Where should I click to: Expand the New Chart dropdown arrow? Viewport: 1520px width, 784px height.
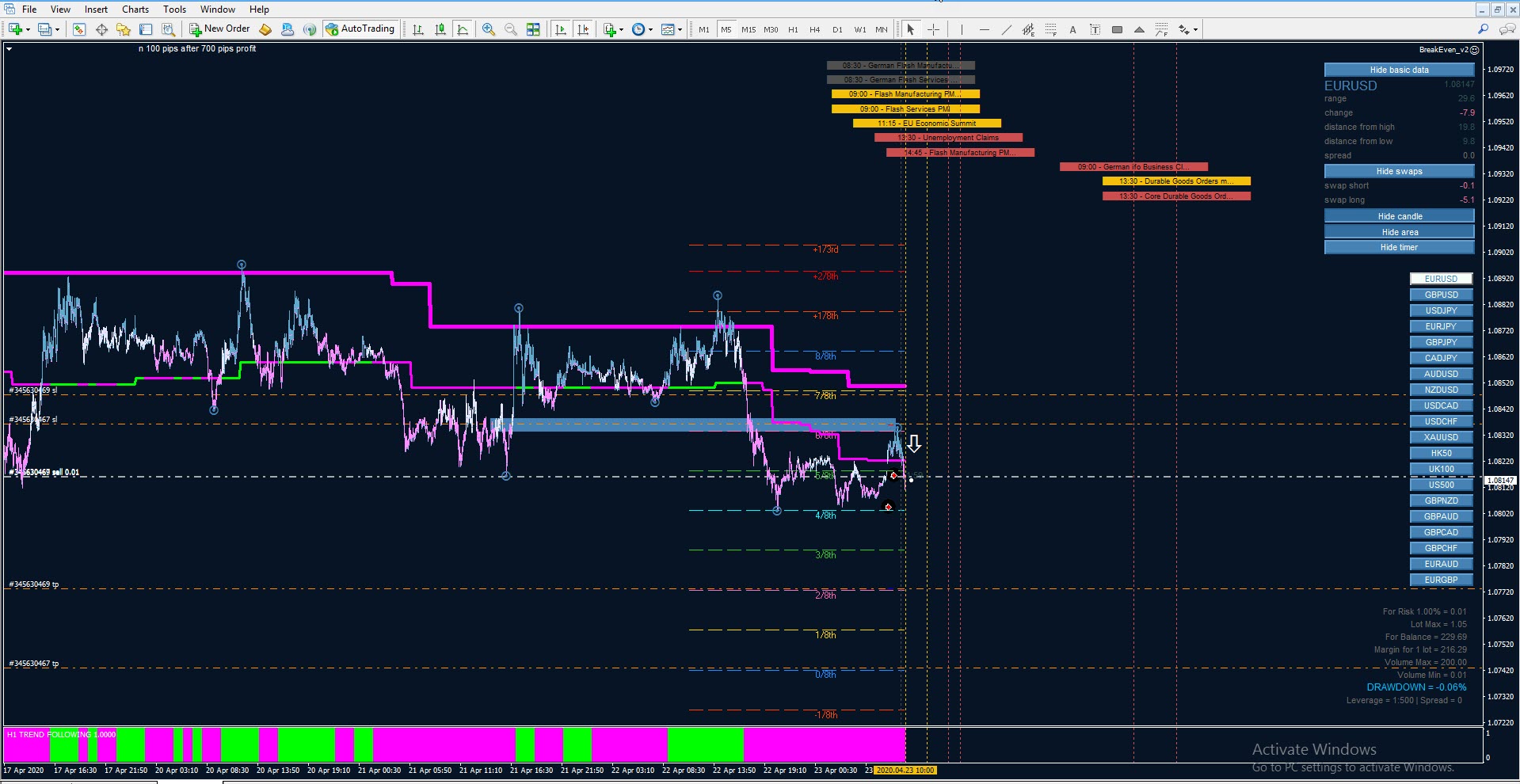tap(28, 30)
